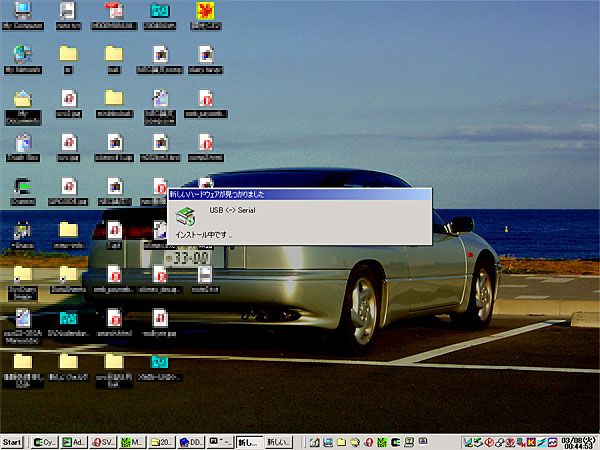Switch to the 'Cy...' taskbar window
Viewport: 600px width, 450px height.
click(44, 442)
